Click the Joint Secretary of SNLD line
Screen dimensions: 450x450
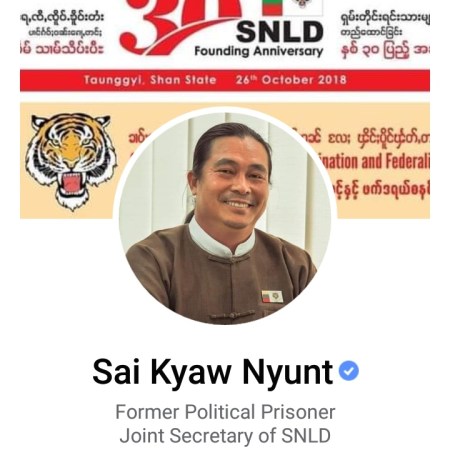225,436
